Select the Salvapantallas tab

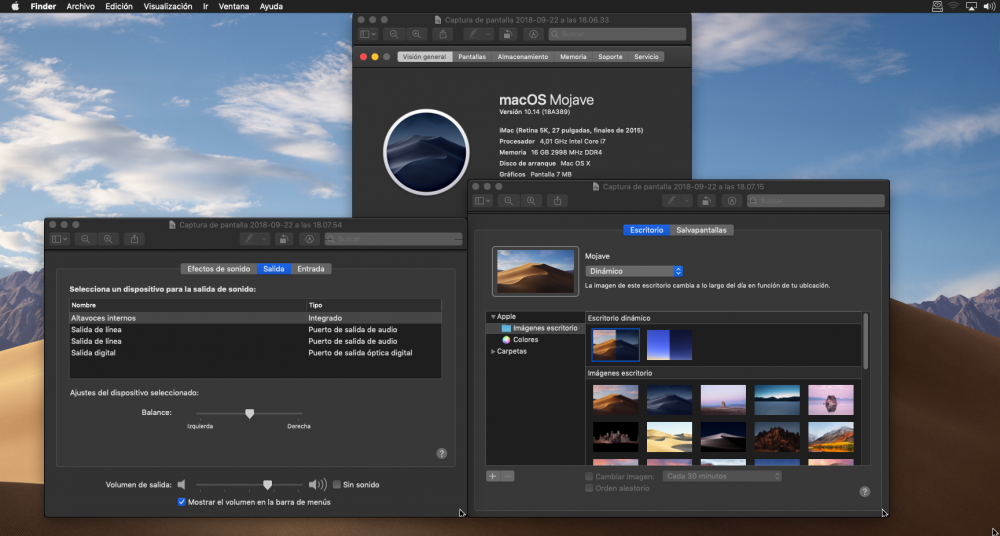point(702,230)
